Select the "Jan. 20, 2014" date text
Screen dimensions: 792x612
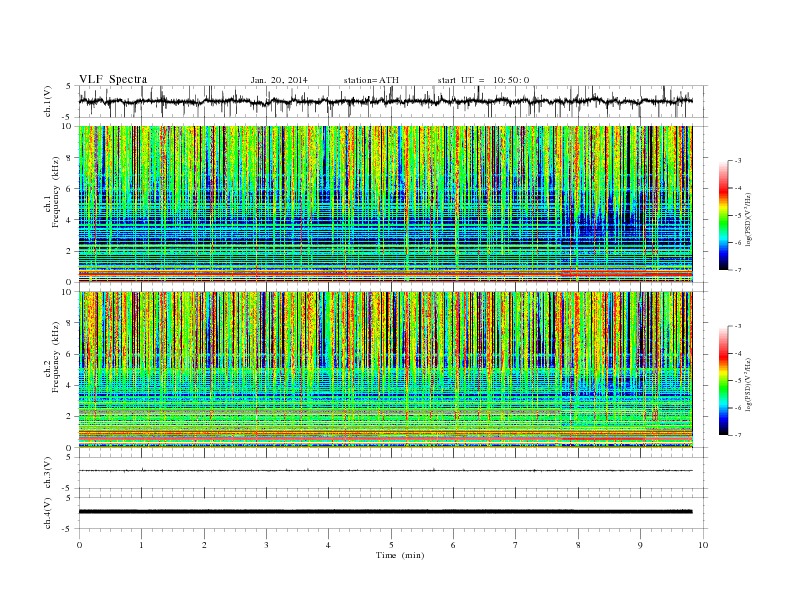[279, 80]
